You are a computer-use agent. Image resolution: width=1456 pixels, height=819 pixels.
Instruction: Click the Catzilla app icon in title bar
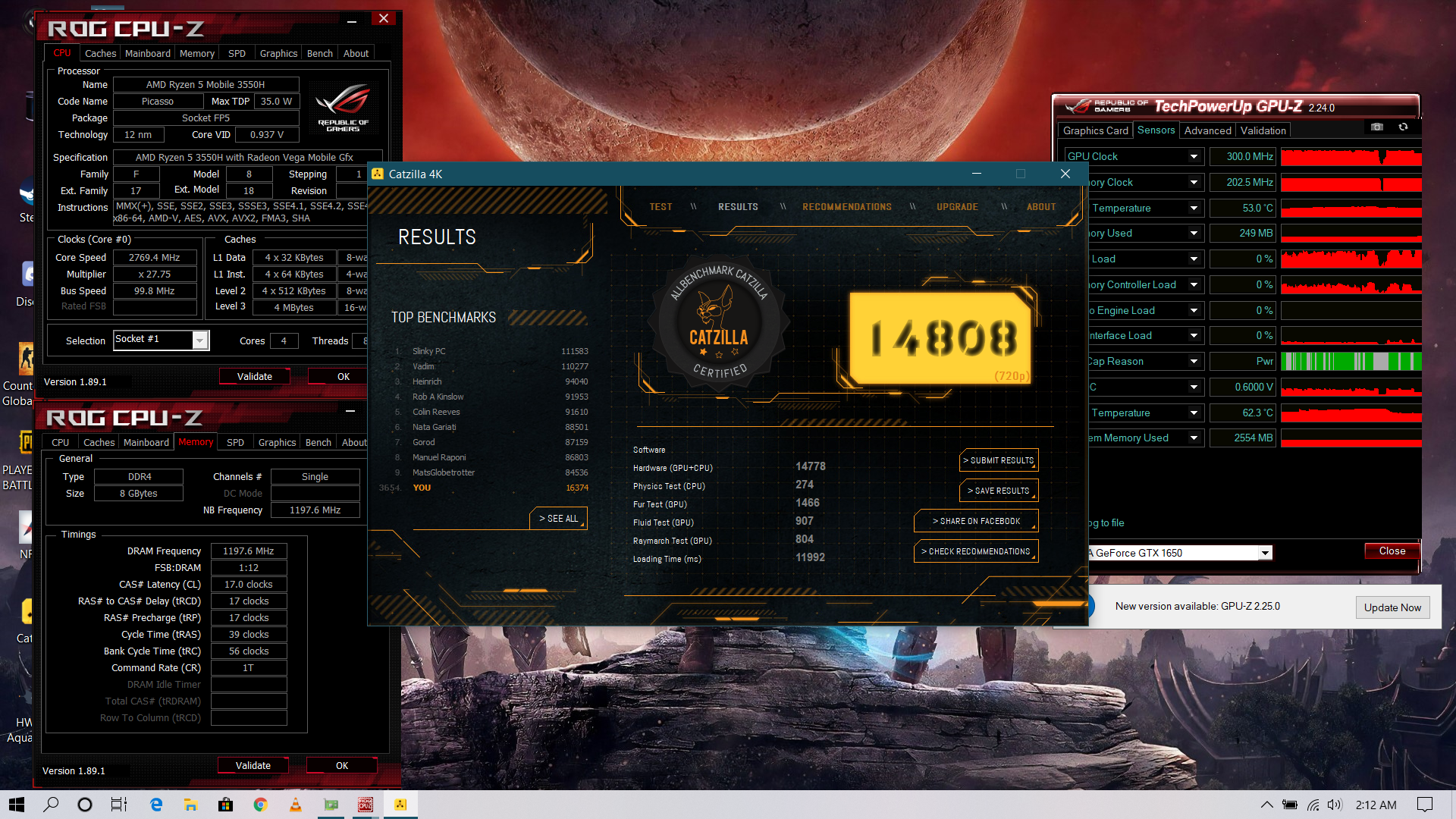click(378, 174)
